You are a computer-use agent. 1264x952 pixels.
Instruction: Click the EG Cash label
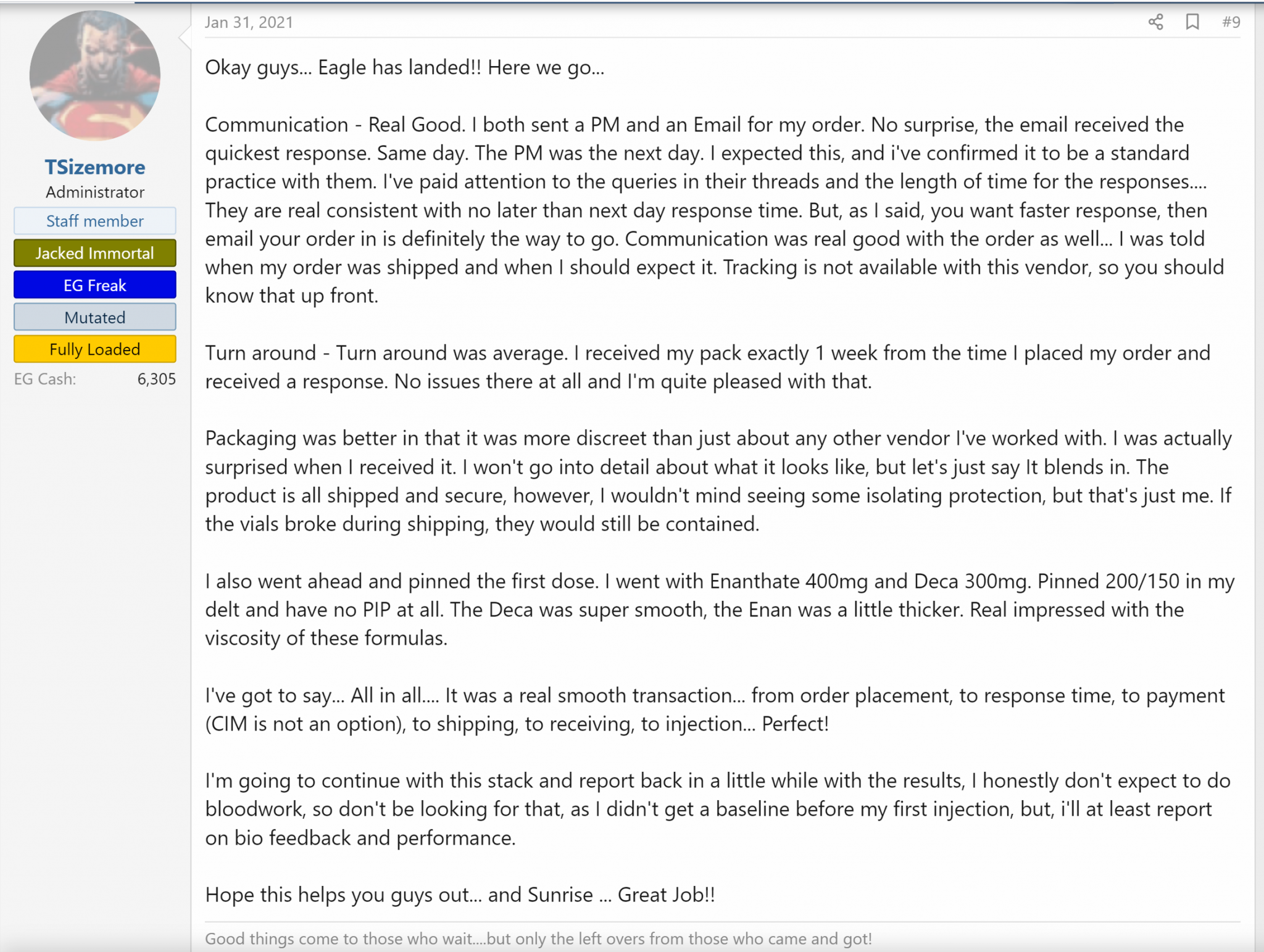click(45, 379)
